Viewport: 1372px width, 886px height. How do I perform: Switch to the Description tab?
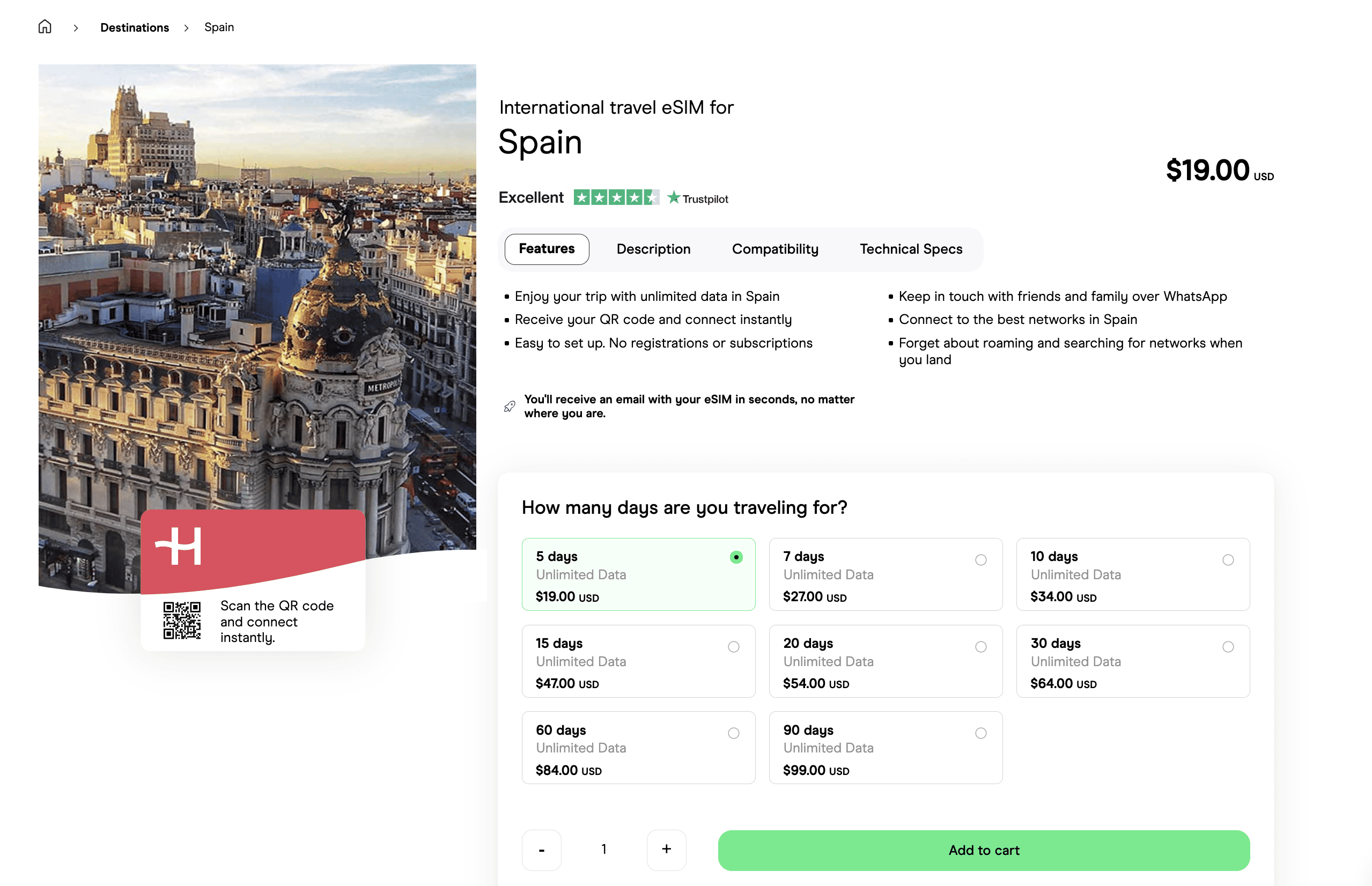[653, 249]
